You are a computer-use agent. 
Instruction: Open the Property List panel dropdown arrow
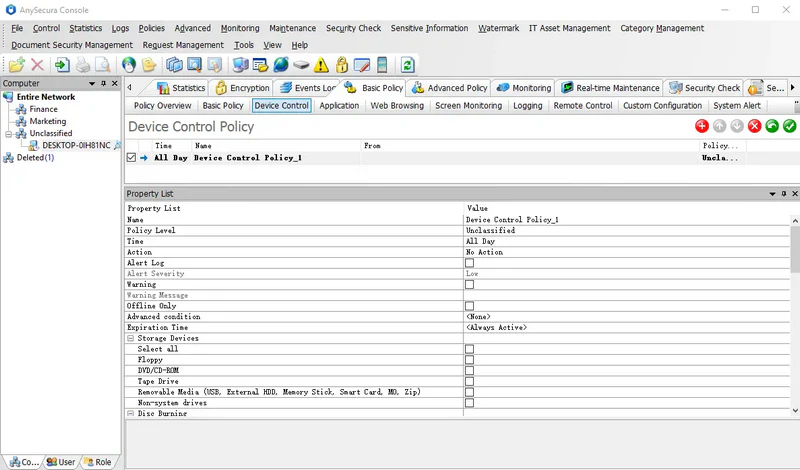point(772,194)
